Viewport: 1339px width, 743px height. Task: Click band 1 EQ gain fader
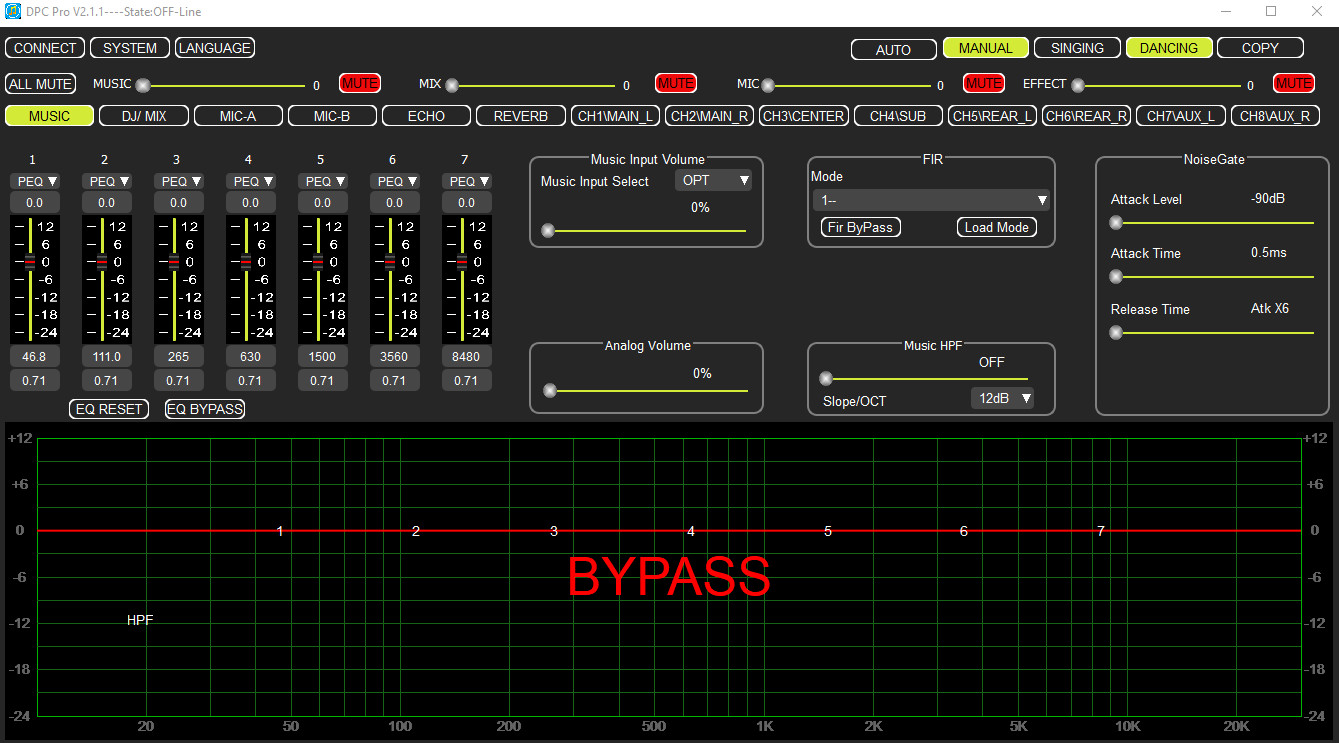point(30,261)
